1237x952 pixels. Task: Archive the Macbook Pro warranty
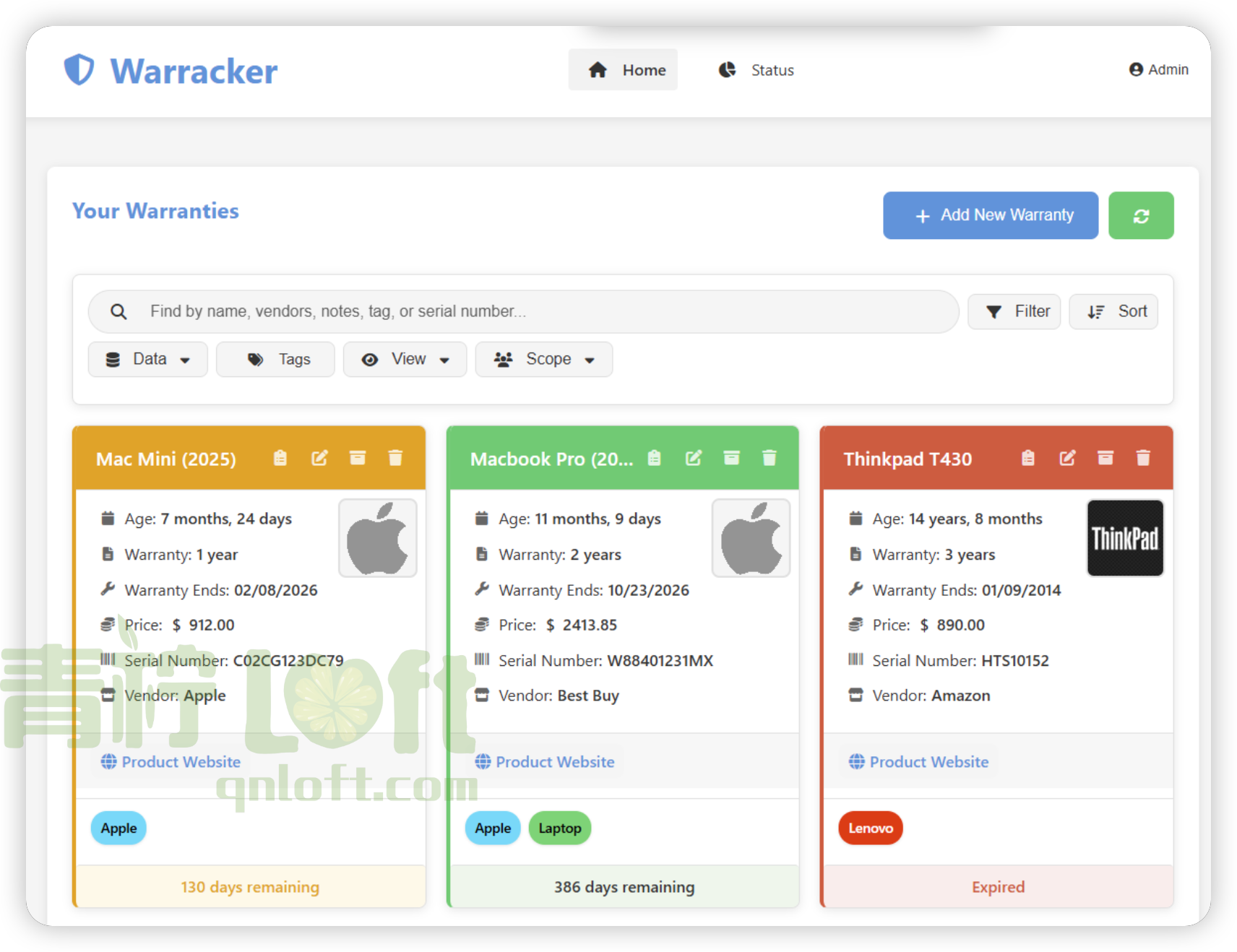click(731, 458)
